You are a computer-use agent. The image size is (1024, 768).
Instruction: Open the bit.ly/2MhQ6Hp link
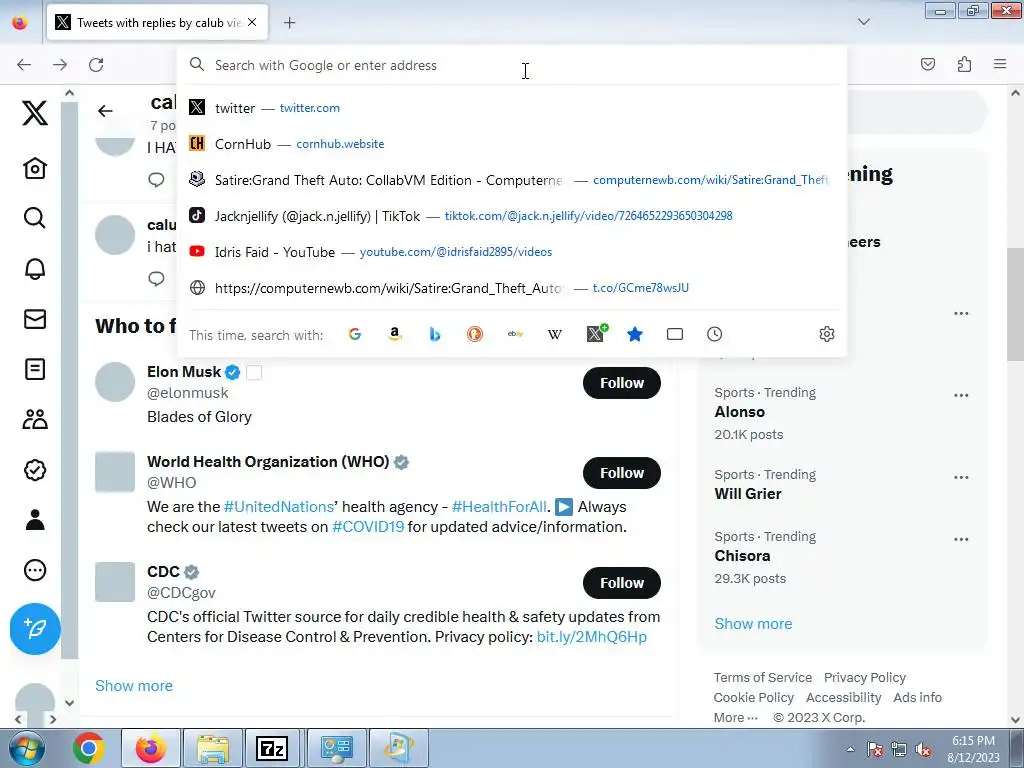click(x=592, y=637)
